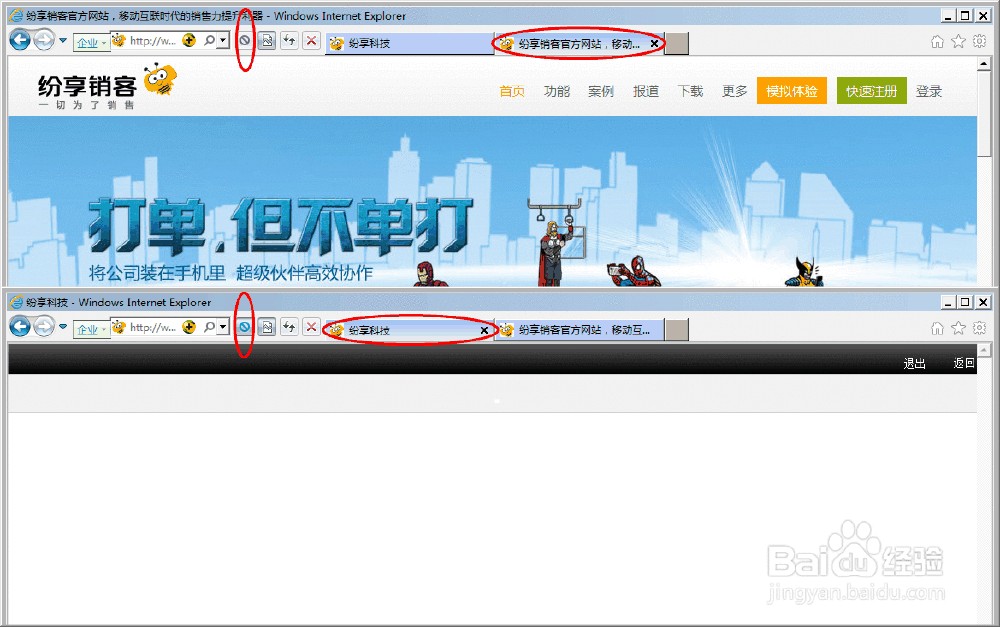Click the 登录 link in the navigation

[x=928, y=90]
